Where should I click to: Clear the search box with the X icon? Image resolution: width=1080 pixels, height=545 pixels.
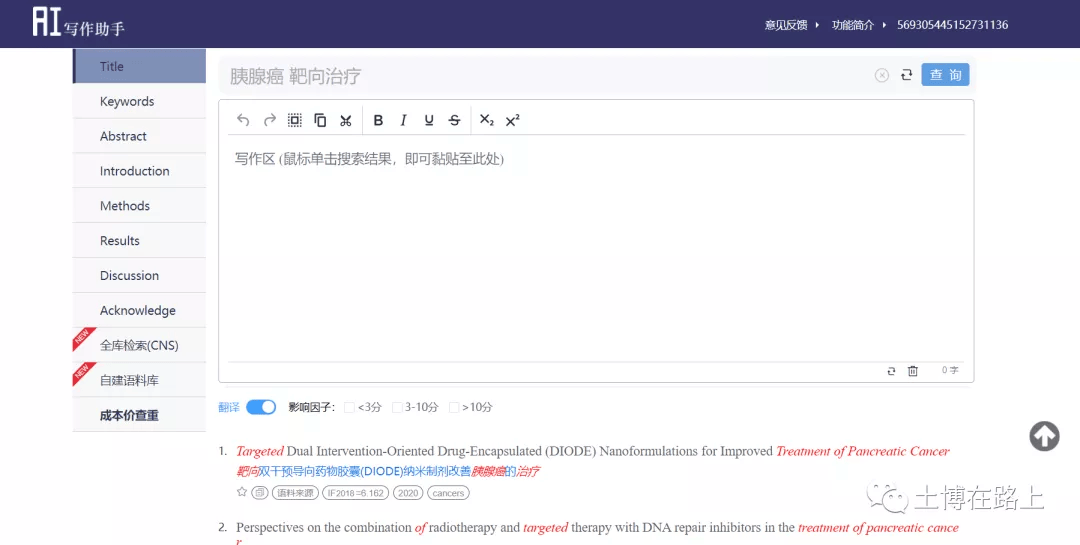pos(882,75)
